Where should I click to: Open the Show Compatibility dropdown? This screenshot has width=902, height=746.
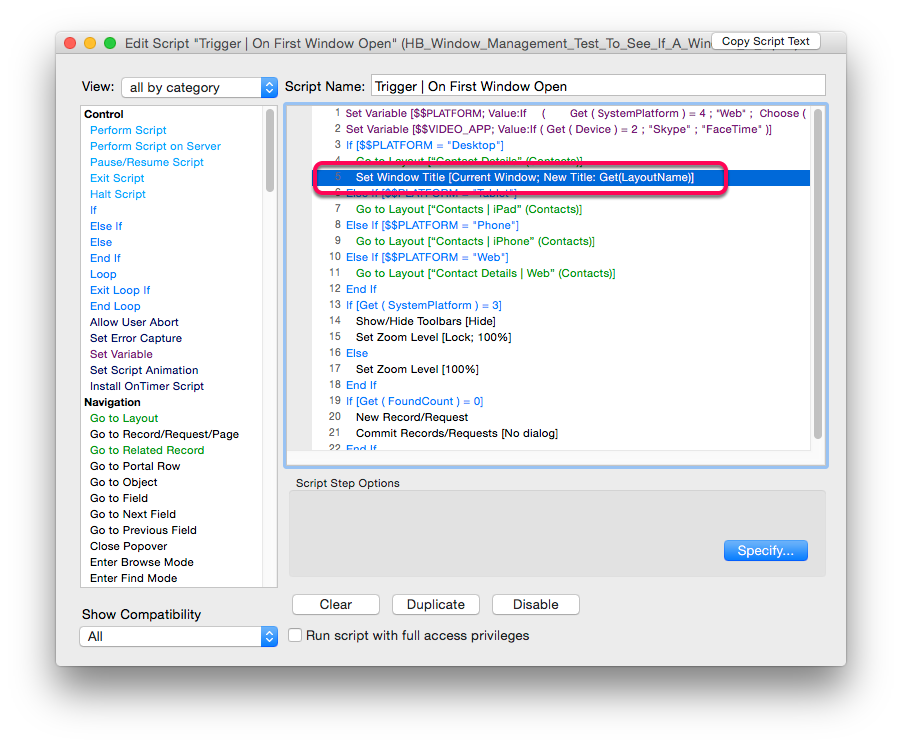coord(178,636)
